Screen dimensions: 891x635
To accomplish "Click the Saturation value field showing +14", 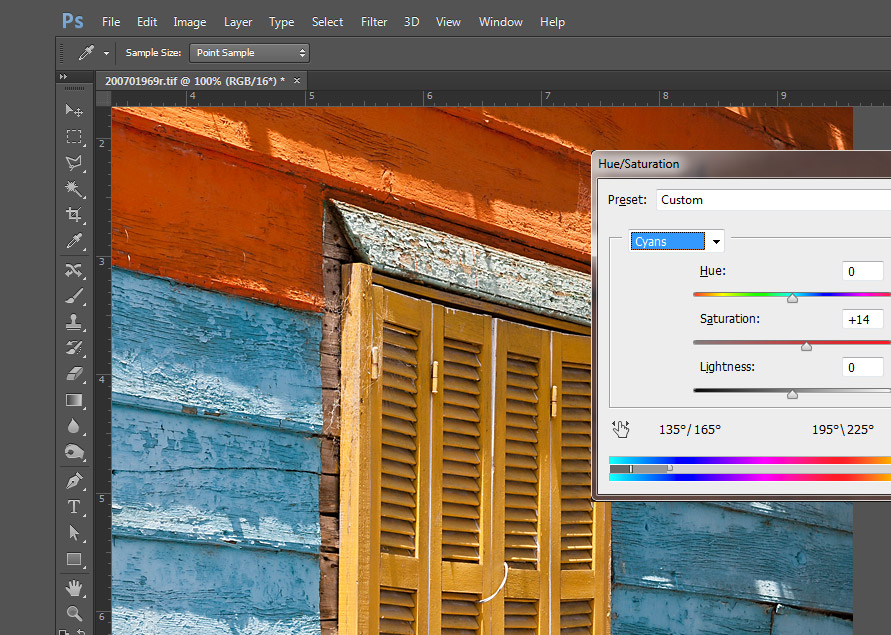I will tap(863, 319).
